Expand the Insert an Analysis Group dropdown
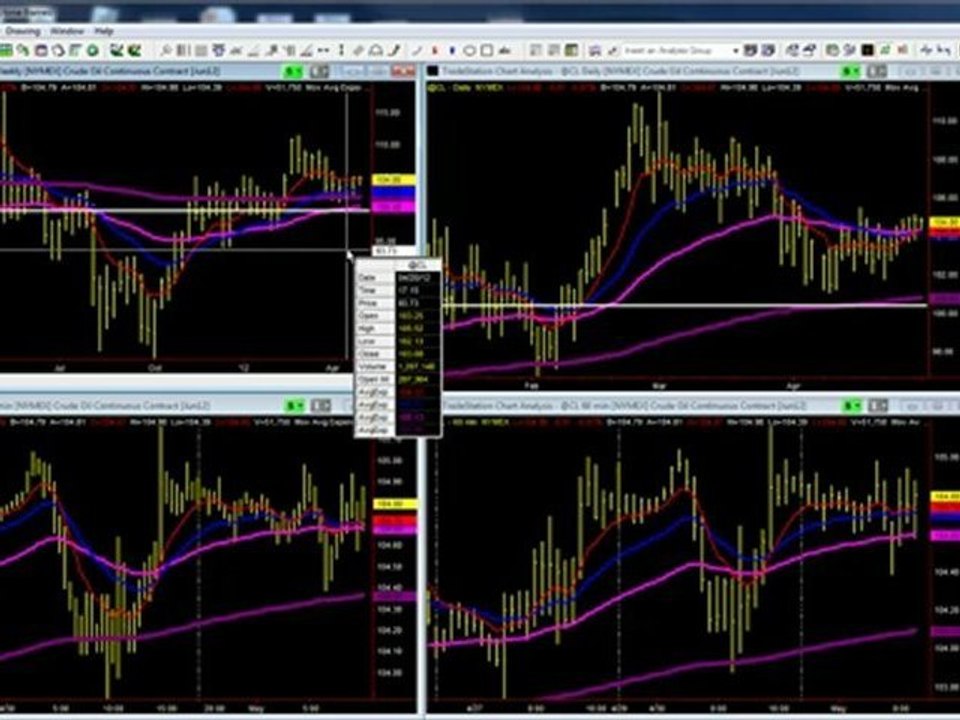 tap(735, 50)
